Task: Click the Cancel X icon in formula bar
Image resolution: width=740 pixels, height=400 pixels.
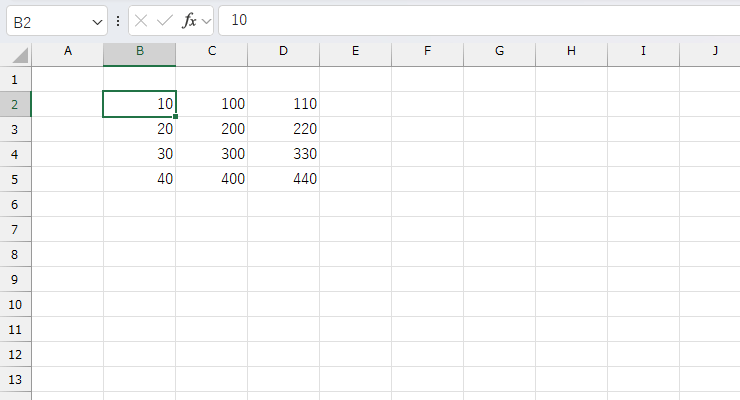Action: (x=143, y=20)
